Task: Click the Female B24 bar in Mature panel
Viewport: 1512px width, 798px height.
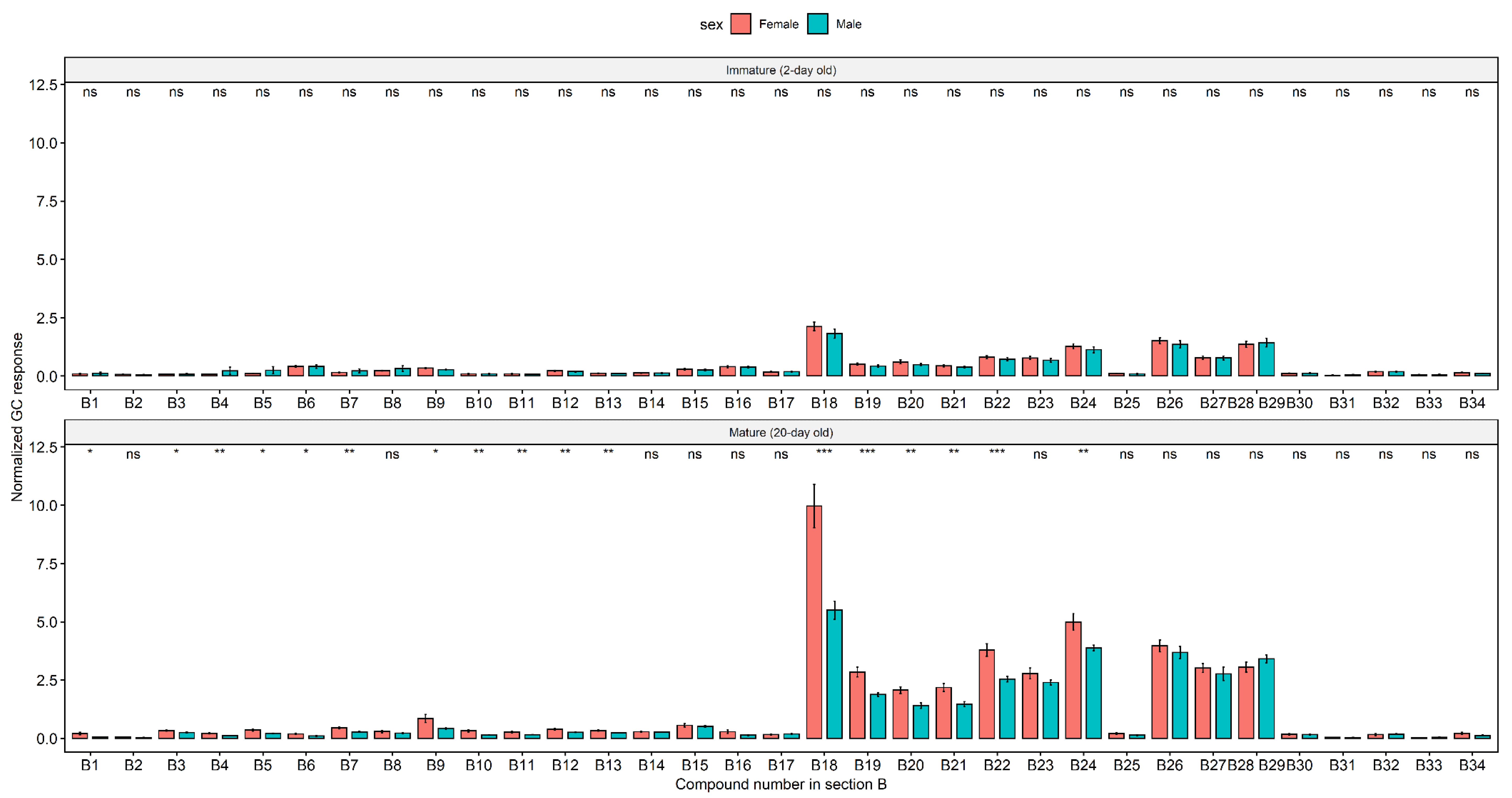Action: 1073,680
